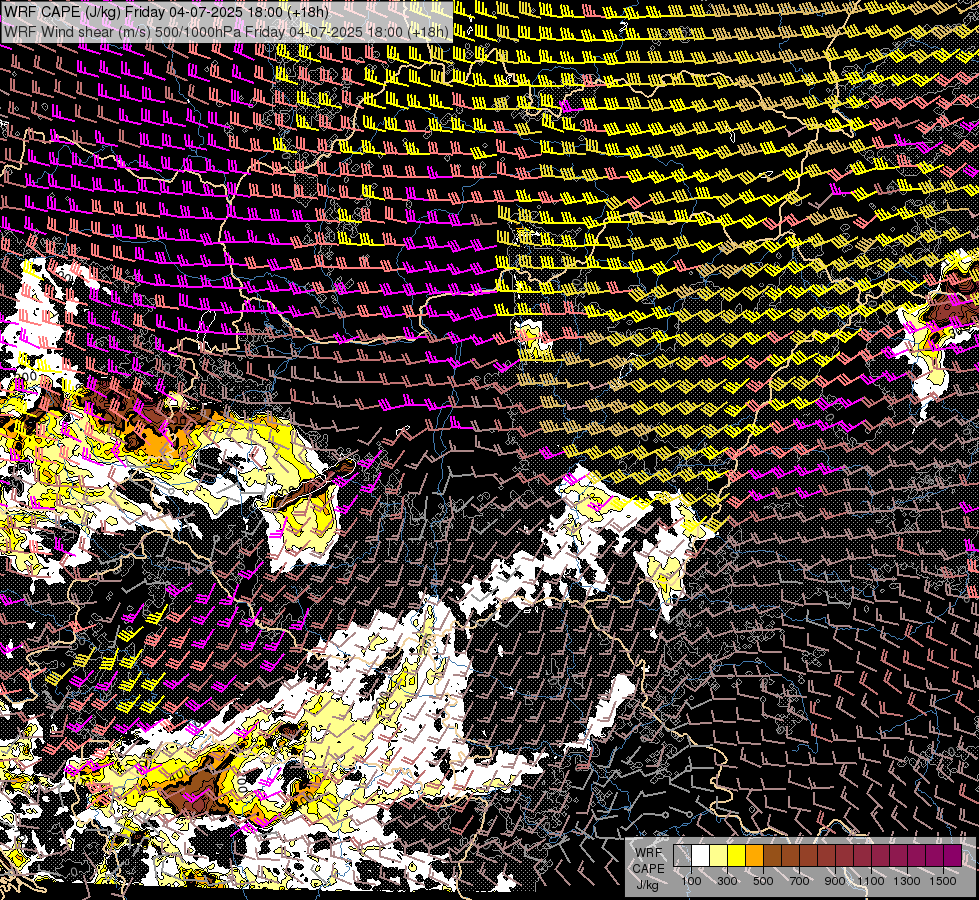
Task: Click the brown 500–600 legend swatch
Action: point(772,855)
